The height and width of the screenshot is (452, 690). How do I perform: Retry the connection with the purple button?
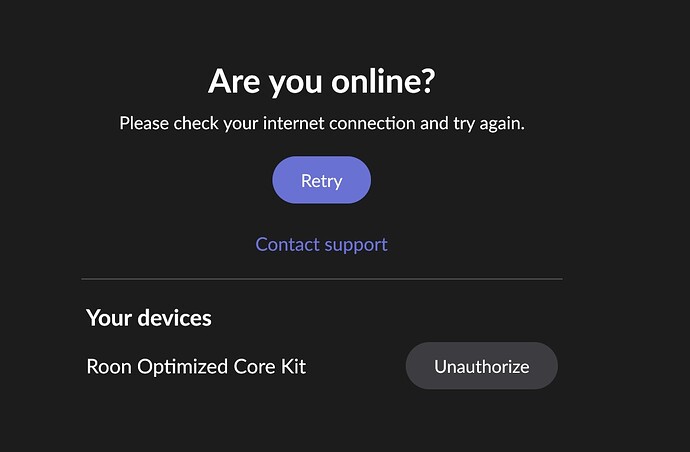point(321,181)
